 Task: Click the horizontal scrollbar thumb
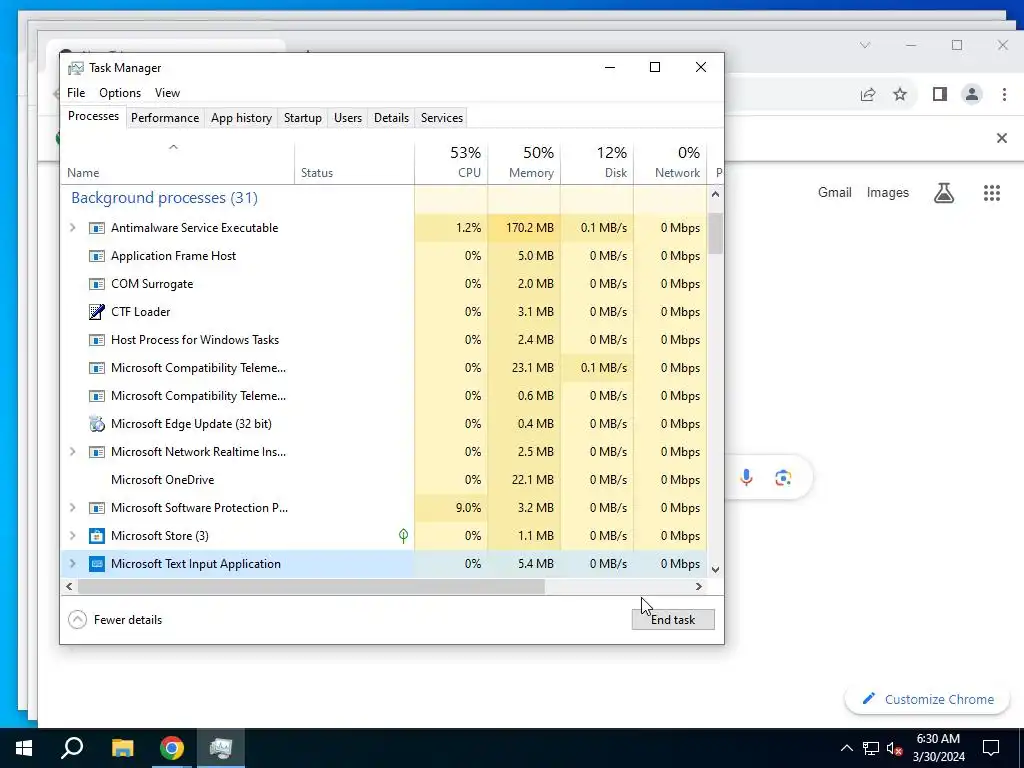coord(311,586)
